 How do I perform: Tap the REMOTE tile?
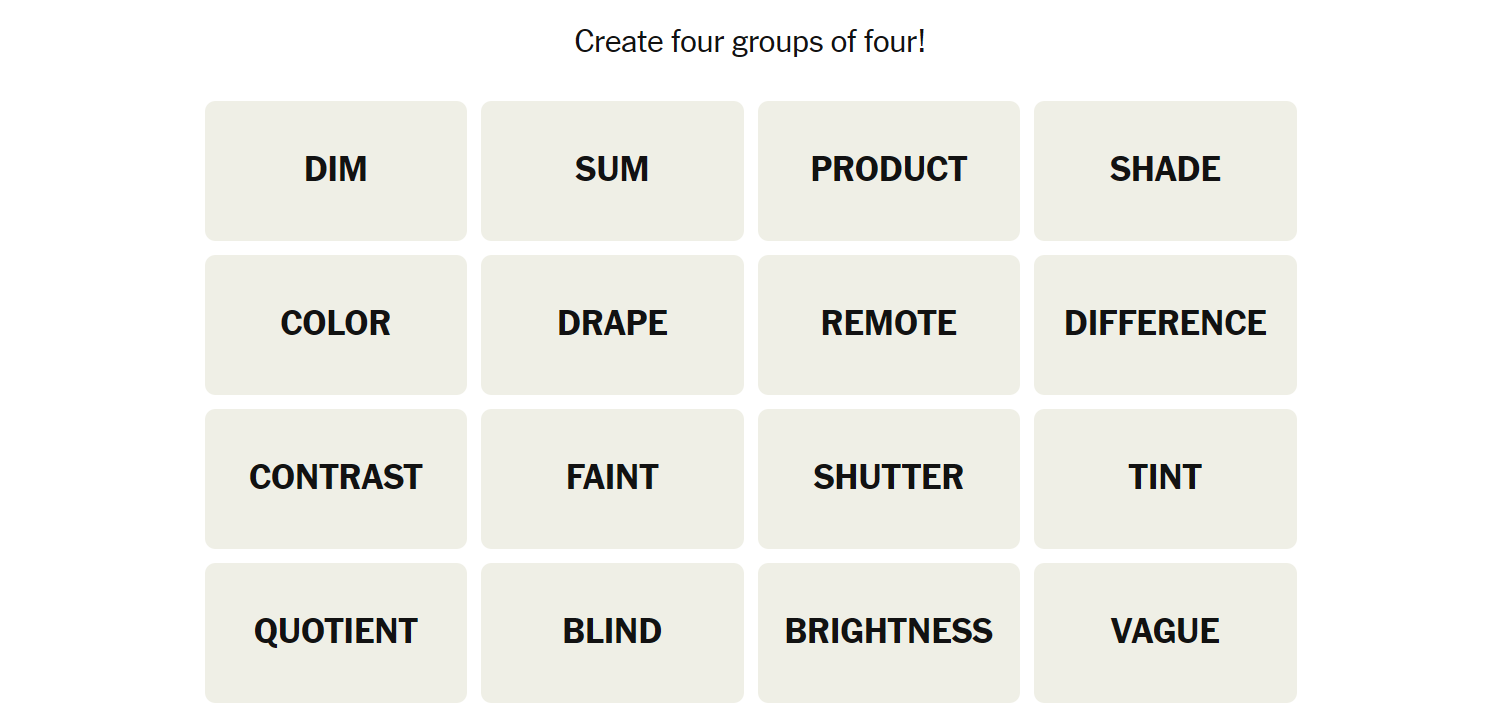889,324
